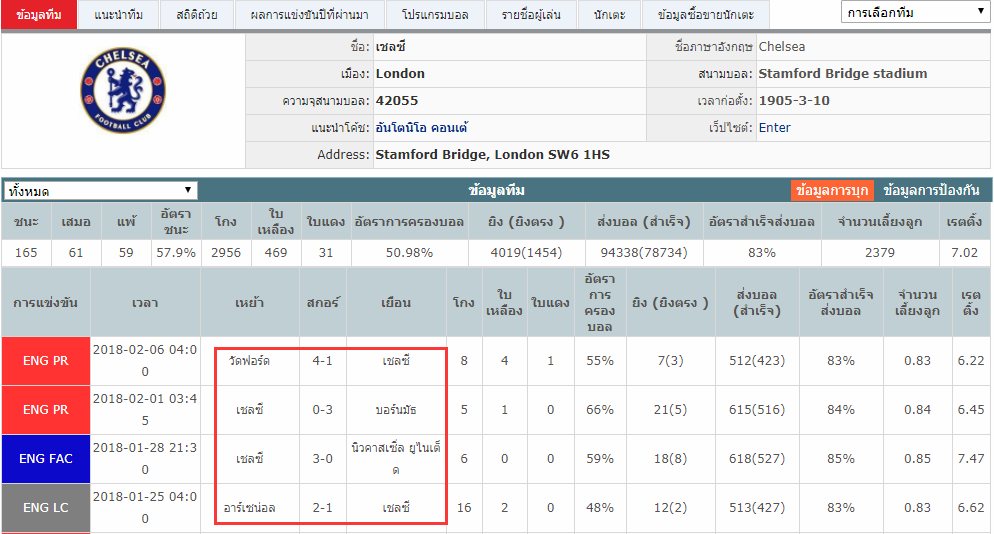This screenshot has width=994, height=534.
Task: Click the passes total 94338(78734)
Action: 643,252
